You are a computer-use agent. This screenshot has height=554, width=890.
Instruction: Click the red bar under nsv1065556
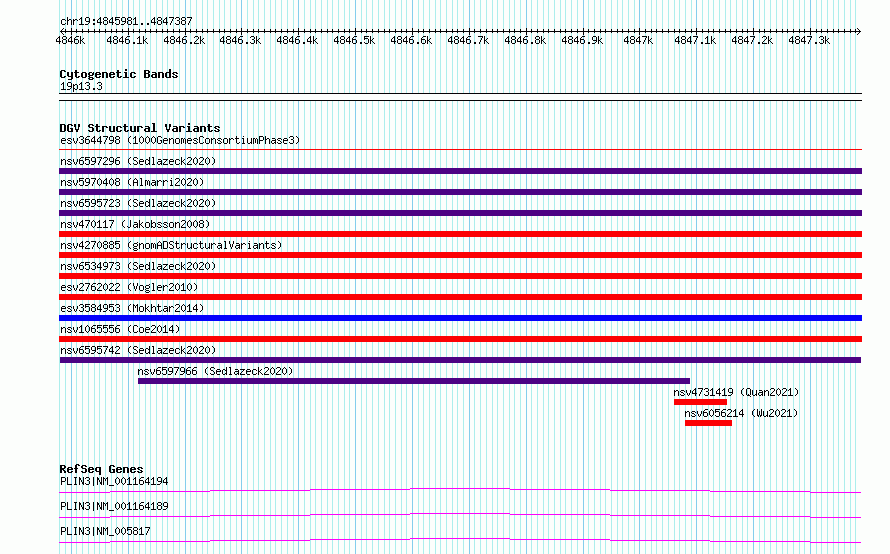pyautogui.click(x=460, y=339)
